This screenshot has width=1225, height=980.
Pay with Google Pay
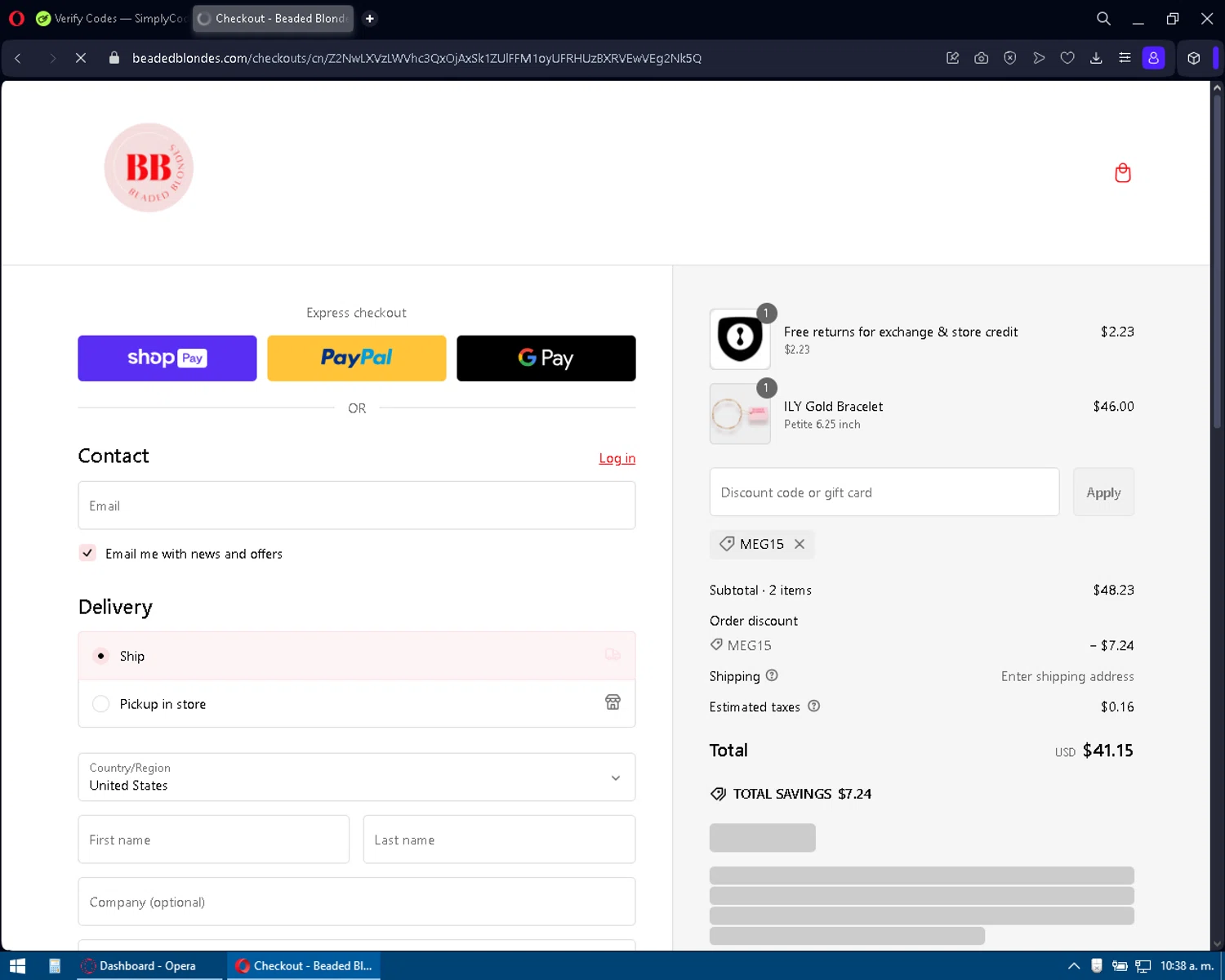(546, 358)
